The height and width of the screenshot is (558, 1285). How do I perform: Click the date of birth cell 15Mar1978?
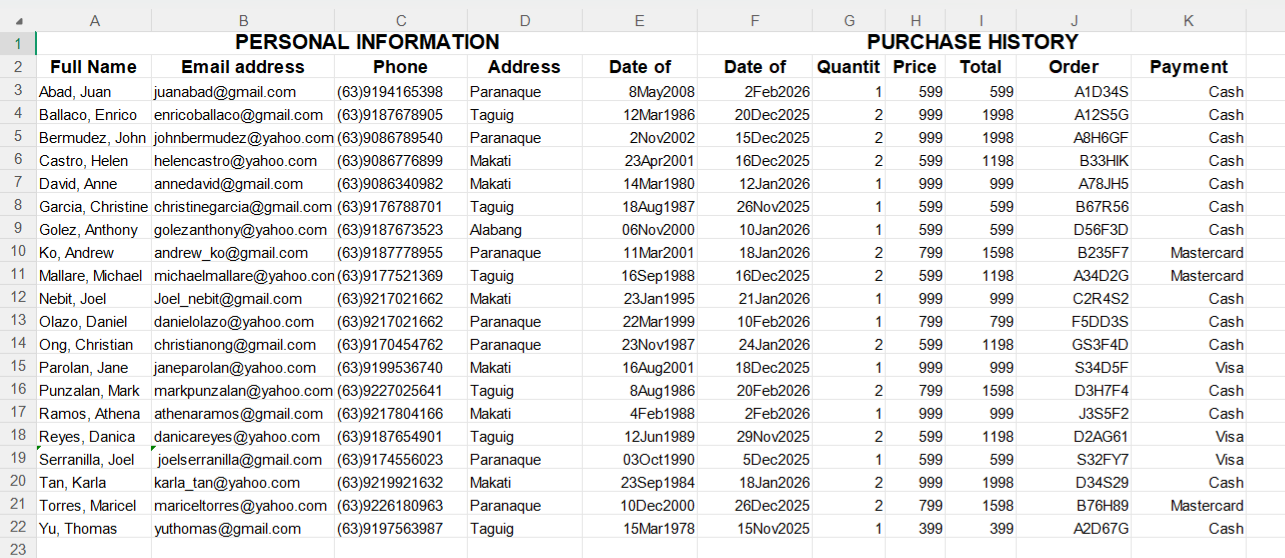tap(640, 529)
